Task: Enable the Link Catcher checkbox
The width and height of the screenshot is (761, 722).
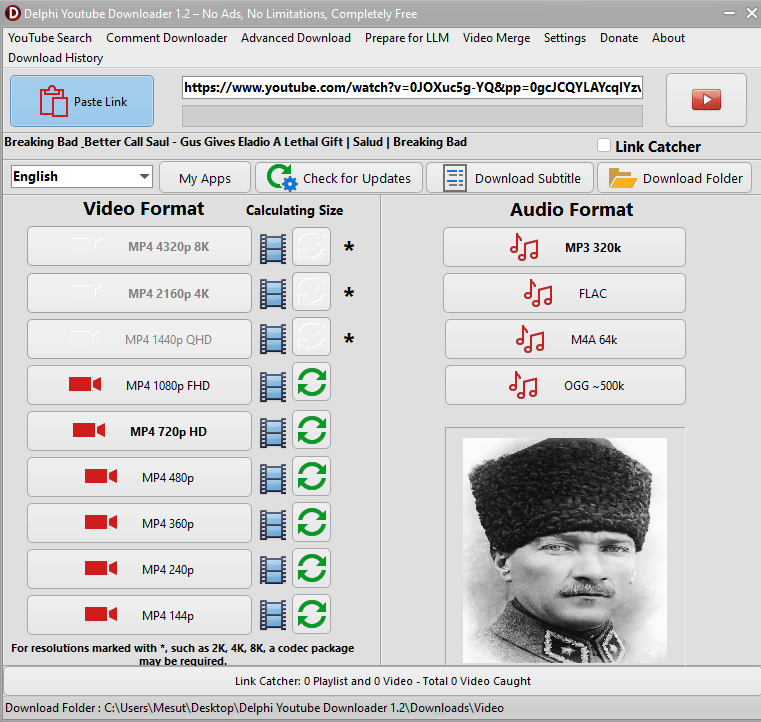Action: coord(604,145)
